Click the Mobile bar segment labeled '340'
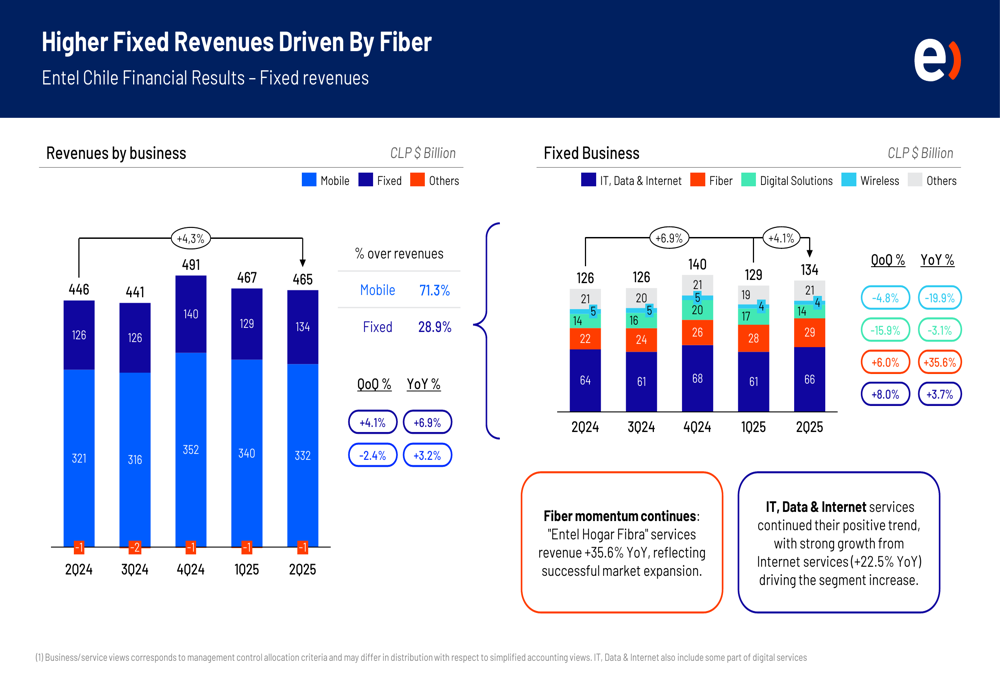The height and width of the screenshot is (685, 1000). tap(247, 453)
